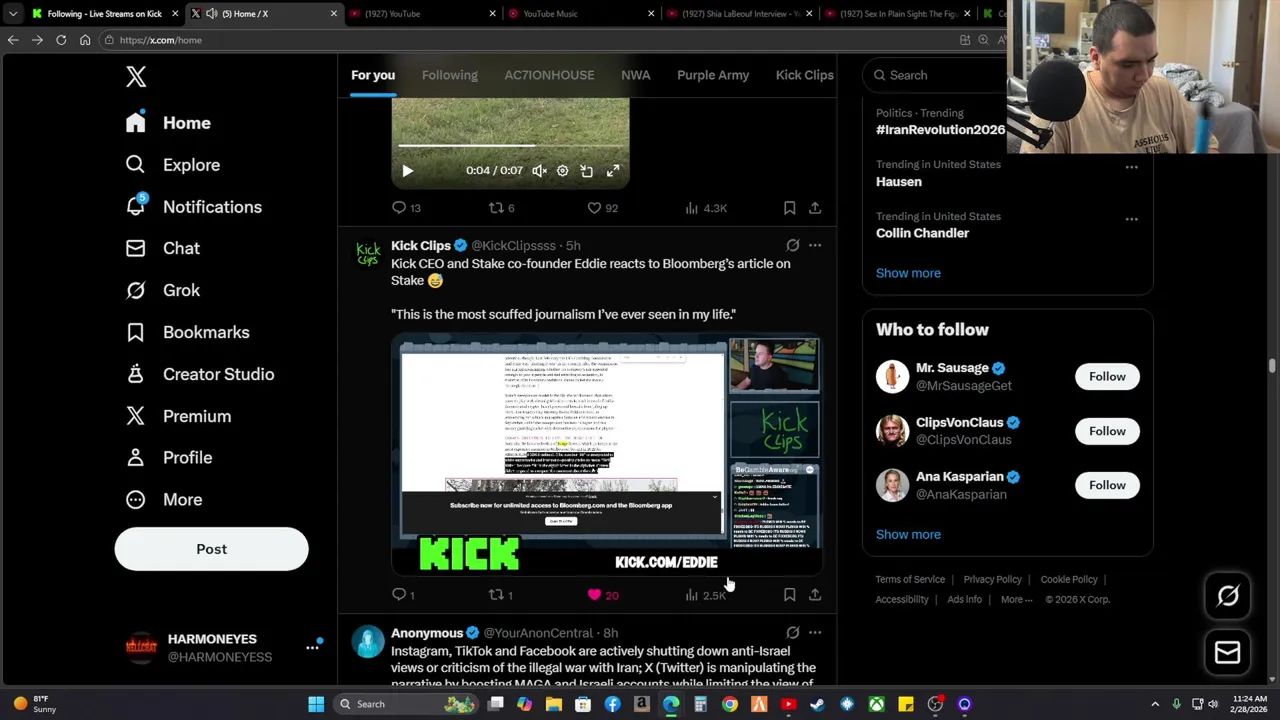The height and width of the screenshot is (720, 1280).
Task: Show more trending topics
Action: pos(908,273)
